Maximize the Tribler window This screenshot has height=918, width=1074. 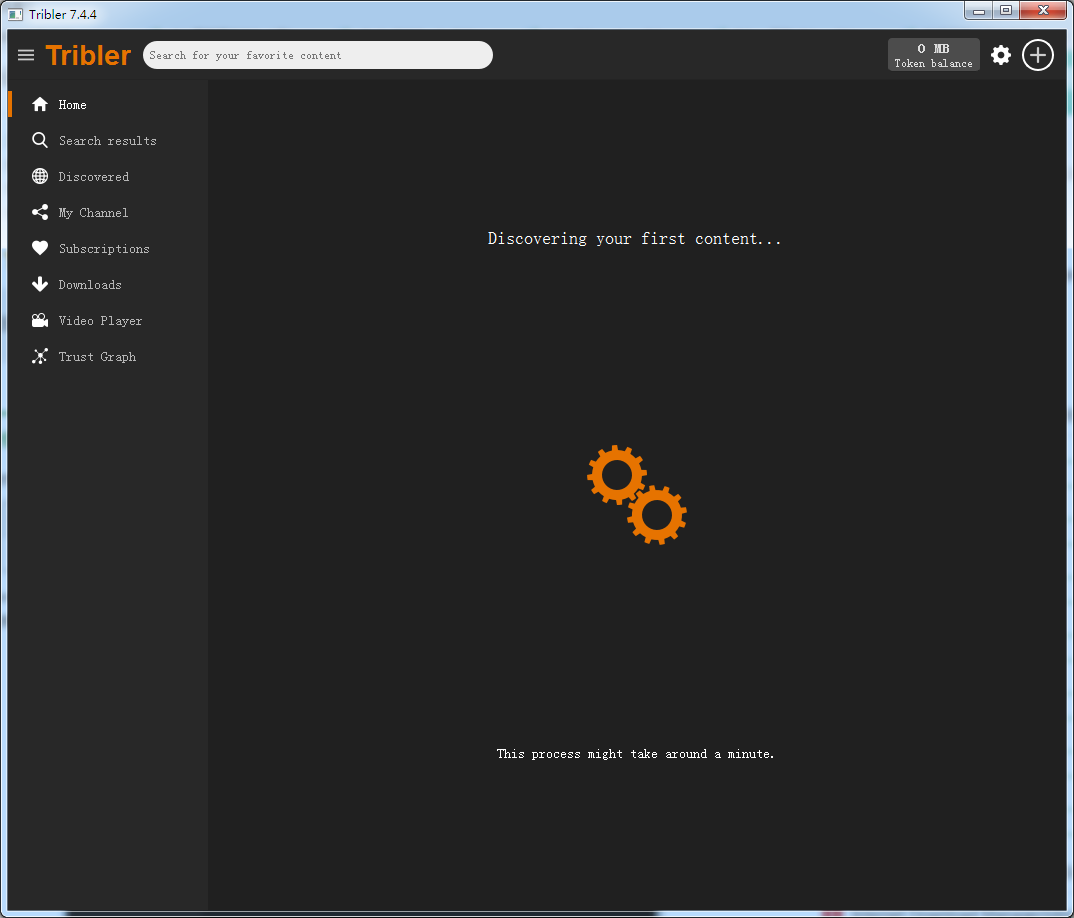(x=1006, y=11)
